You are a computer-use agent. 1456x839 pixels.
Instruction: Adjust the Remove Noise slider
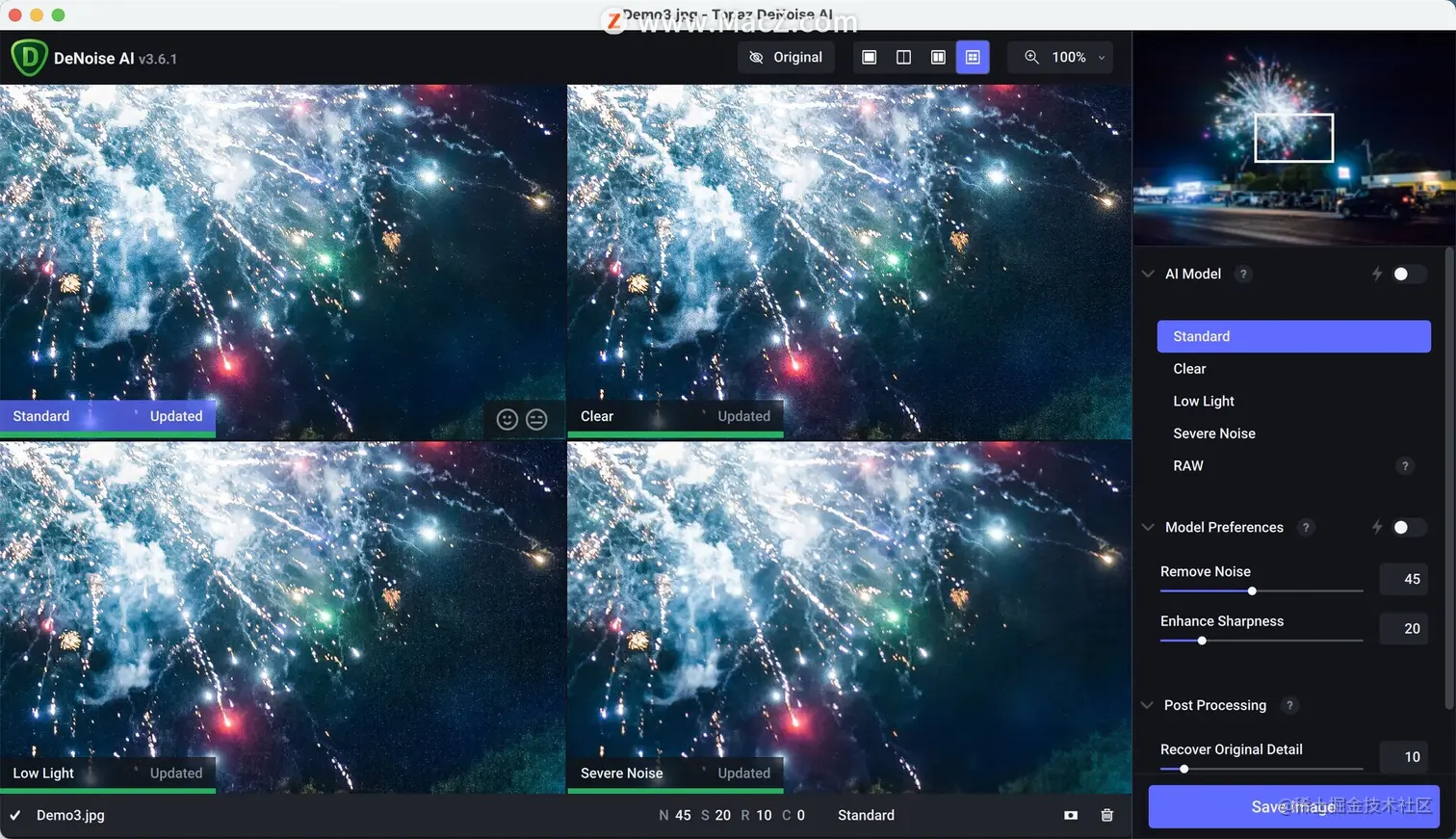coord(1261,590)
